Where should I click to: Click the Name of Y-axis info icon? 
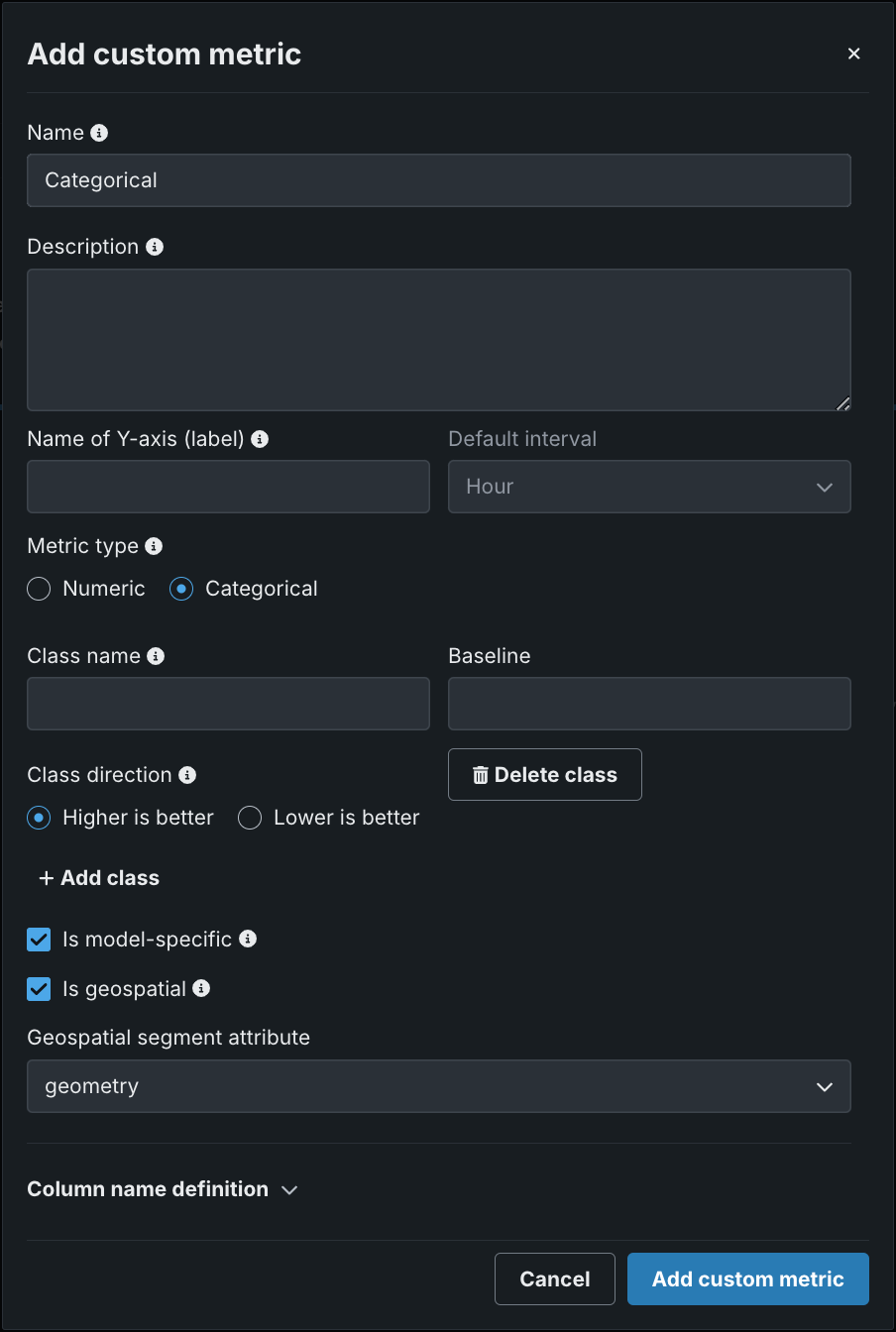tap(260, 438)
